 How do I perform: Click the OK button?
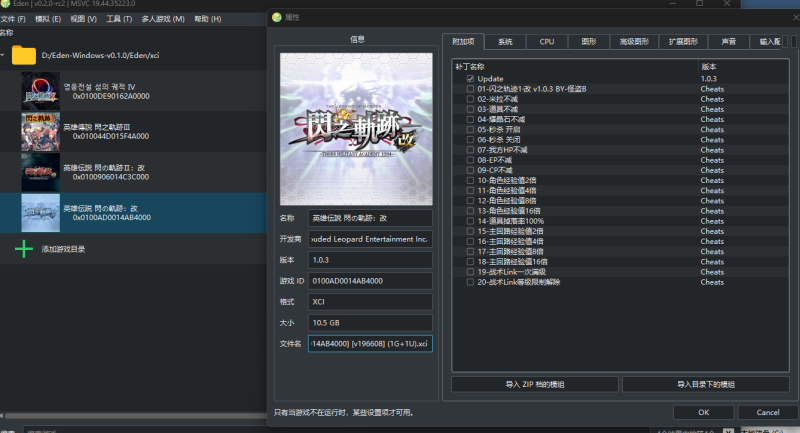point(704,412)
